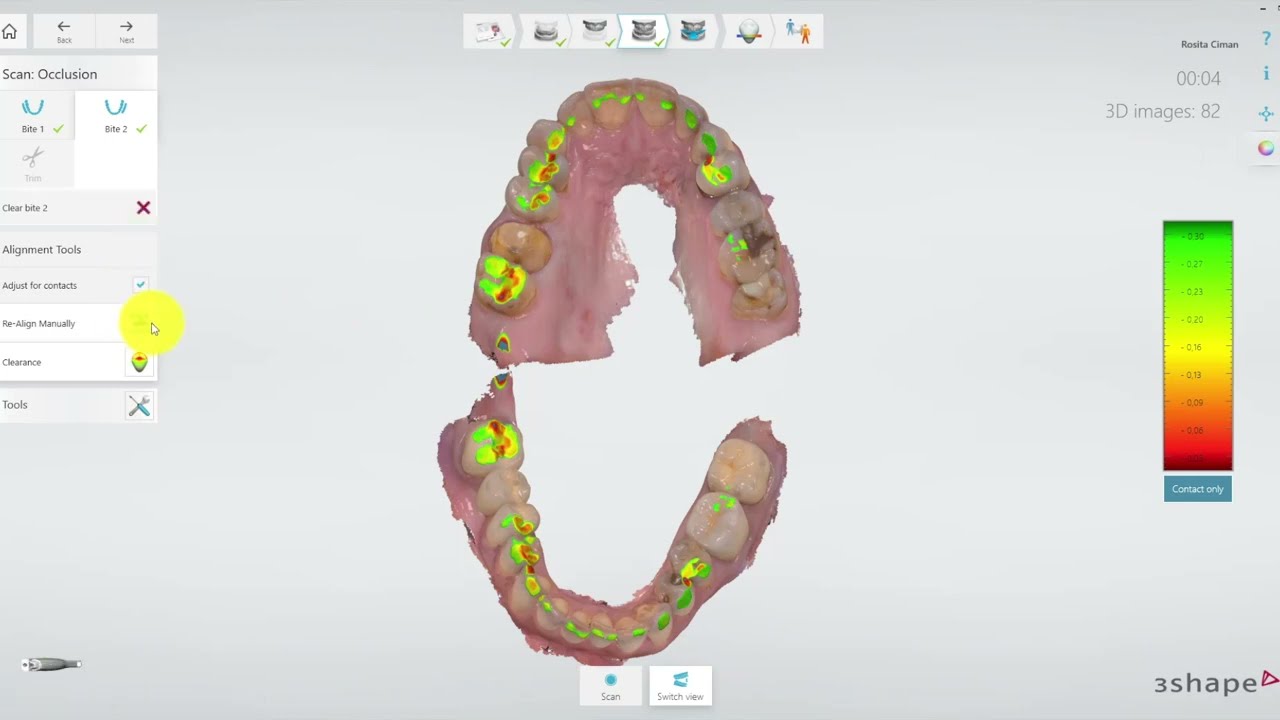Click the Scan: Occlusion title
Viewport: 1280px width, 720px height.
point(49,74)
